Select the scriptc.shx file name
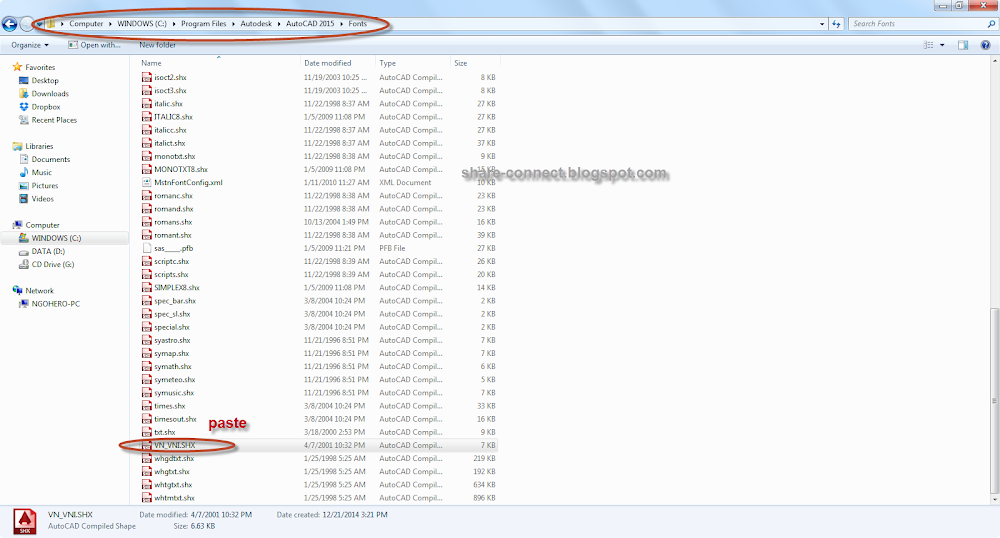The width and height of the screenshot is (1000, 538). 172,261
